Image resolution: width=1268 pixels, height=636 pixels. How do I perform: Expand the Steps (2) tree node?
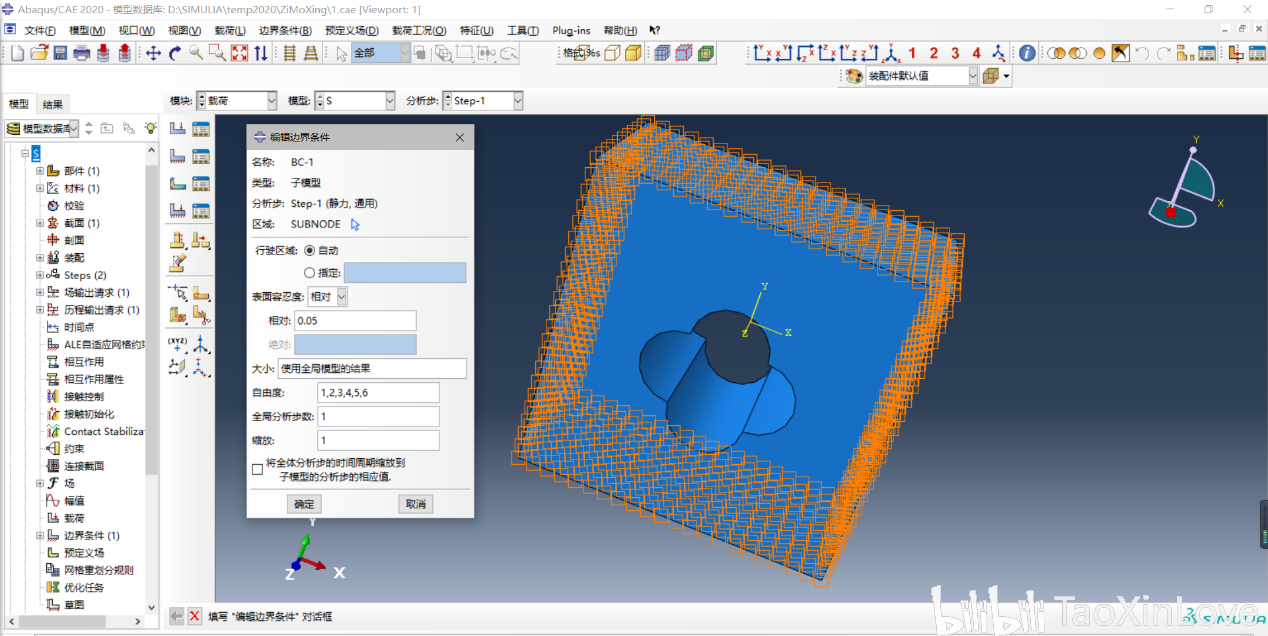(40, 275)
